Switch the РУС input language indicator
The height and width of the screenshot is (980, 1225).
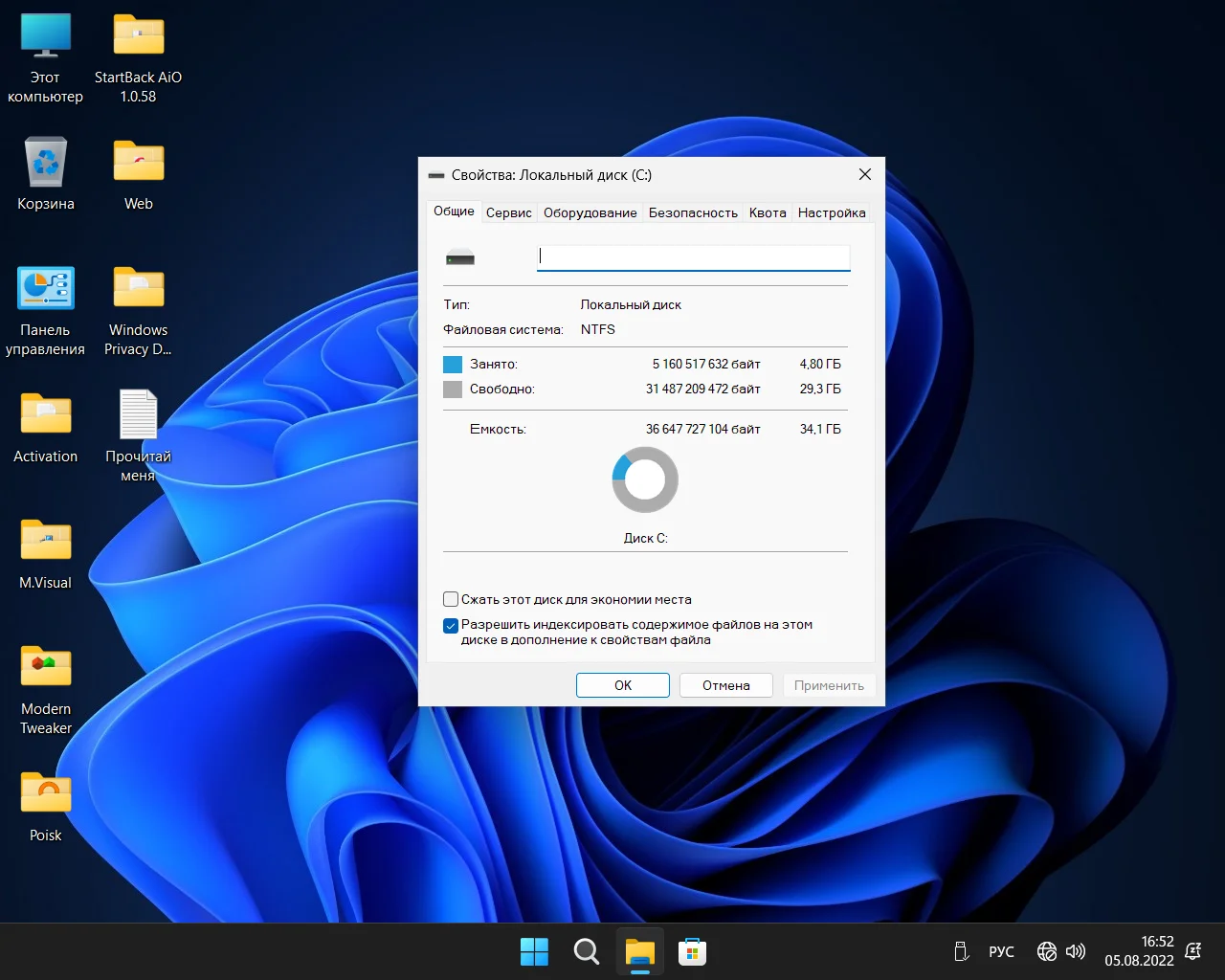tap(1001, 951)
